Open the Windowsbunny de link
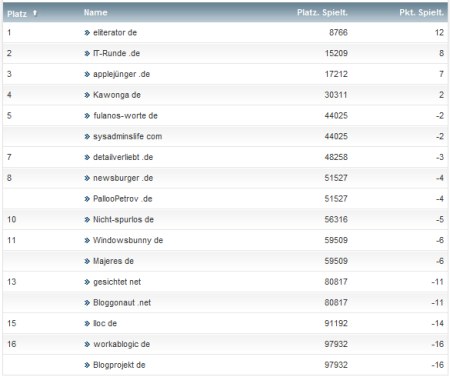The width and height of the screenshot is (450, 377). point(128,240)
